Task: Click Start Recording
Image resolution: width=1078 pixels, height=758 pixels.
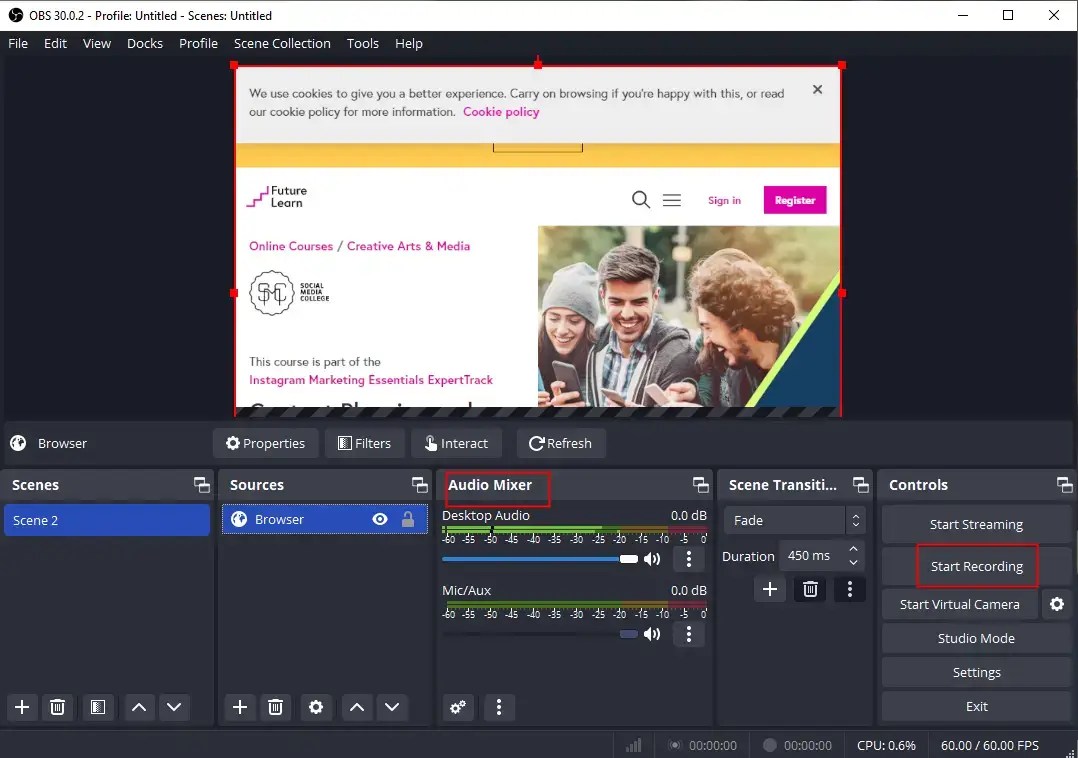Action: pyautogui.click(x=976, y=566)
